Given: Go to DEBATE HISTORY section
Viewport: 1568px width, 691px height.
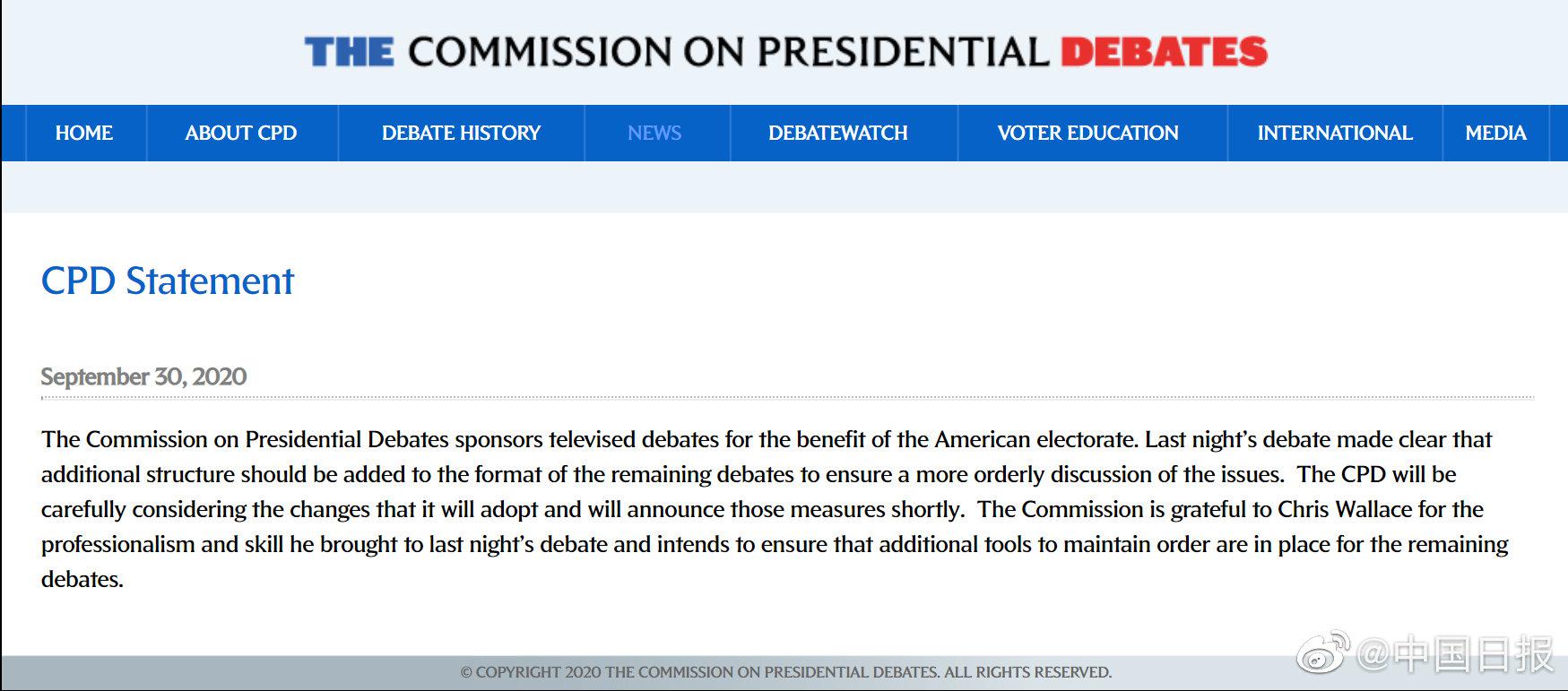Looking at the screenshot, I should 461,133.
